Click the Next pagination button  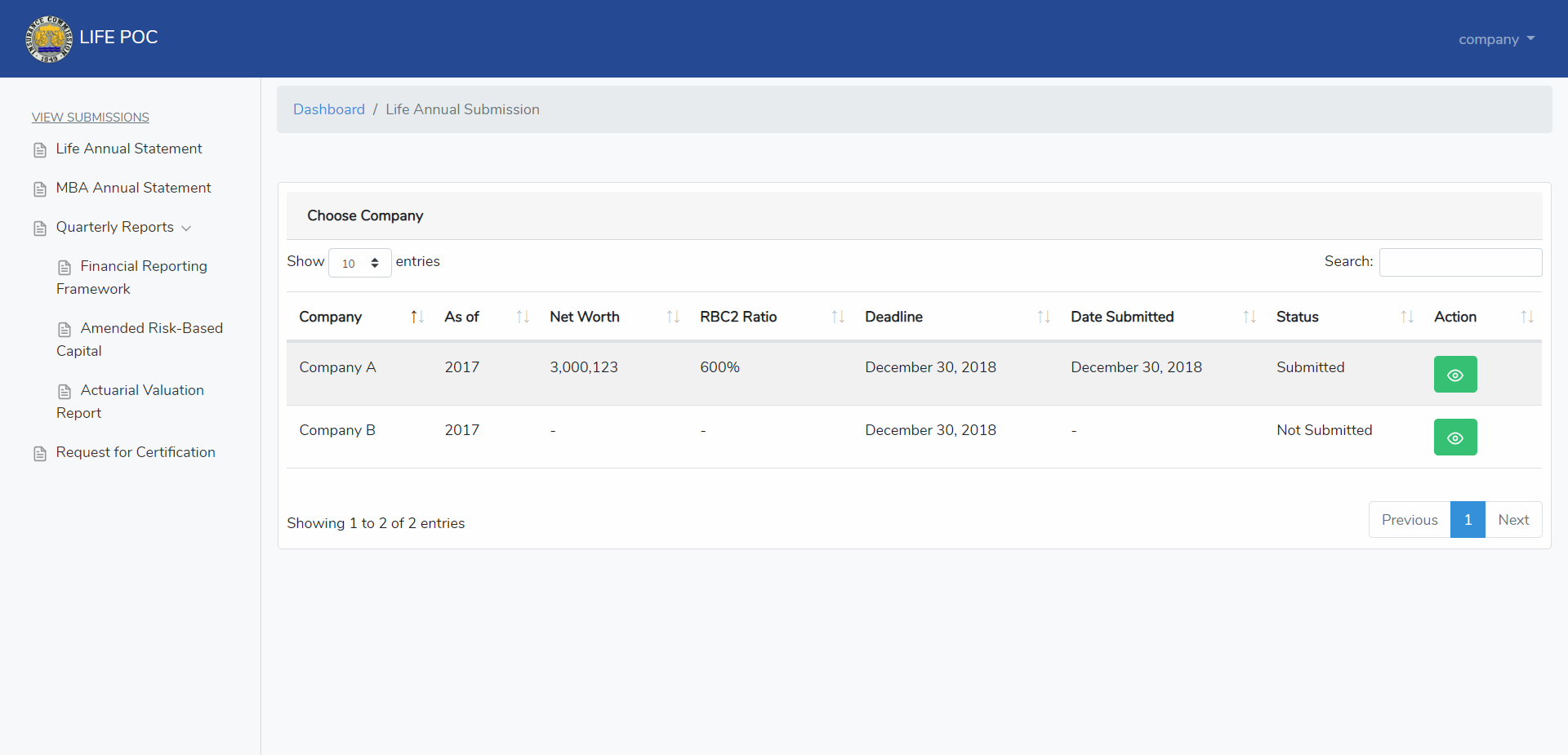click(1513, 520)
